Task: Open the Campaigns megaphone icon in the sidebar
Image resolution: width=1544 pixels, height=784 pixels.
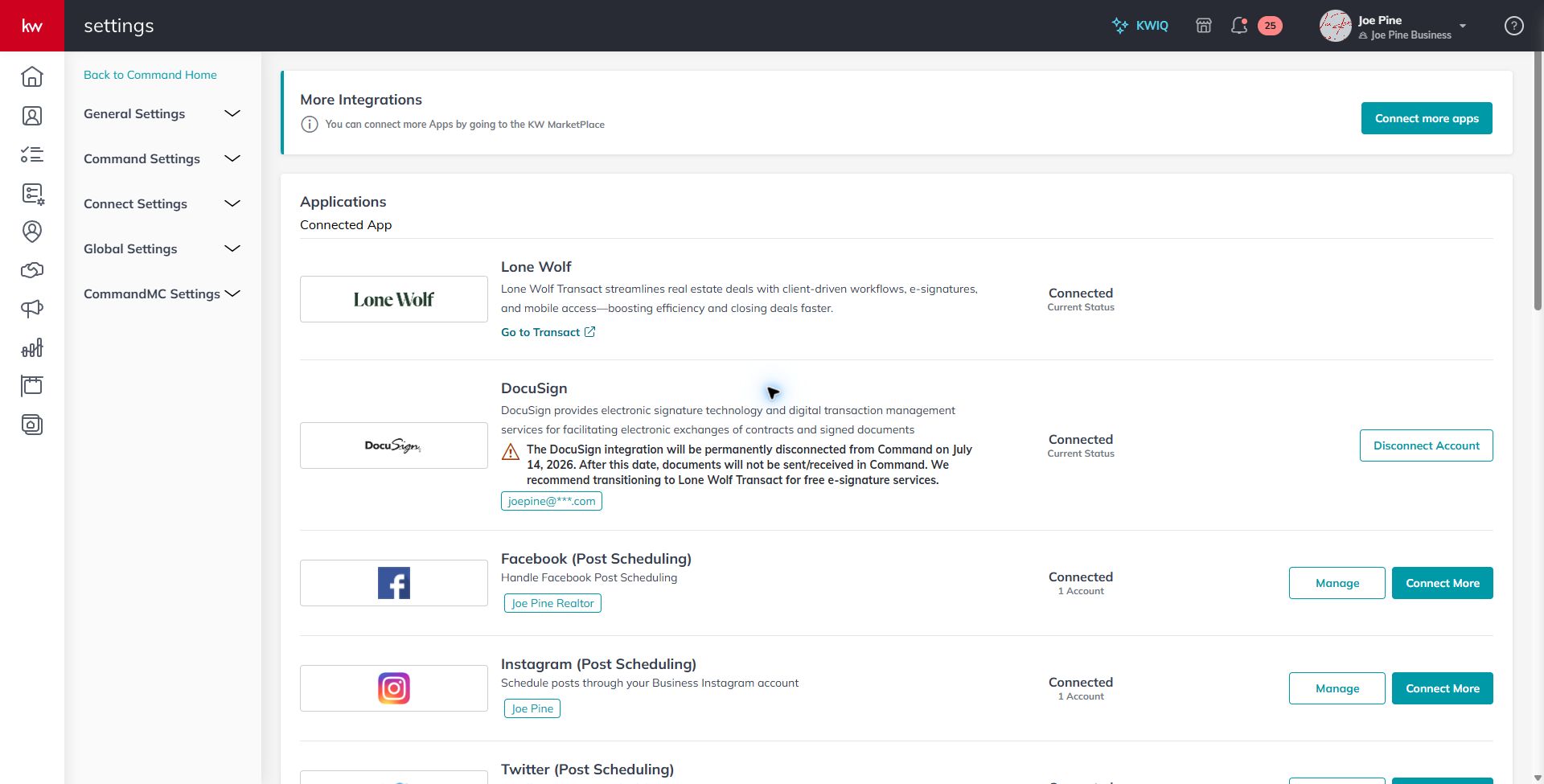Action: [32, 309]
